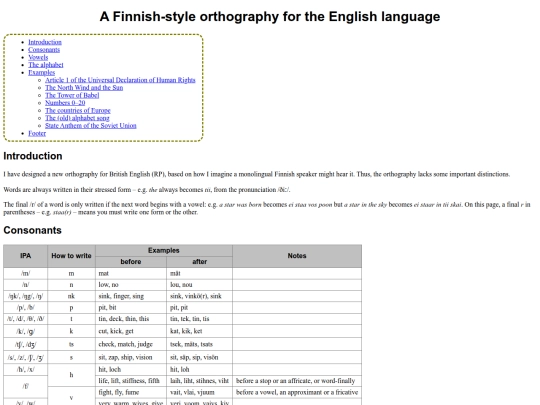This screenshot has height=405, width=540.
Task: Click the 'before' sub-header
Action: (x=131, y=262)
